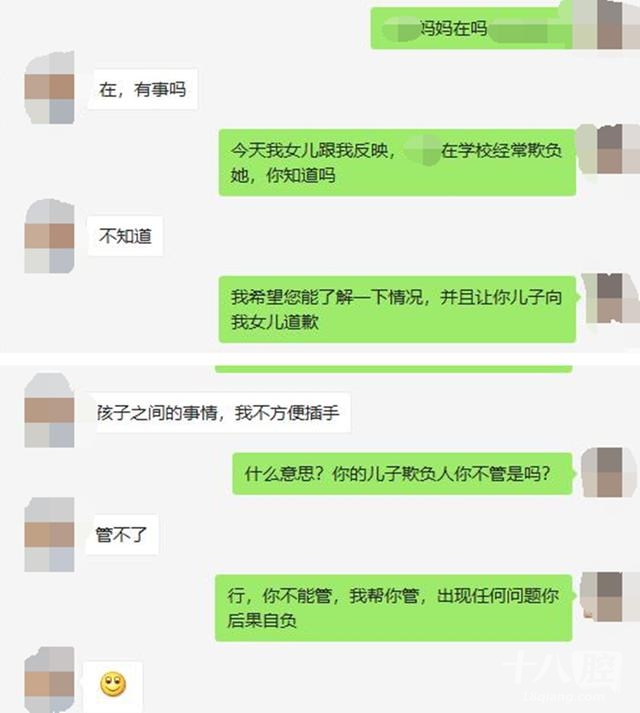
Task: Open avatar beside 在，有事吗 message
Action: point(50,88)
